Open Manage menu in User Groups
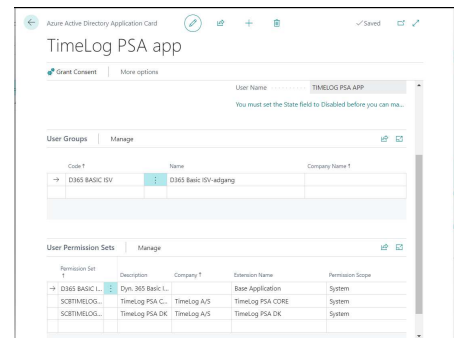Screen dimensions: 464x364 (122, 139)
